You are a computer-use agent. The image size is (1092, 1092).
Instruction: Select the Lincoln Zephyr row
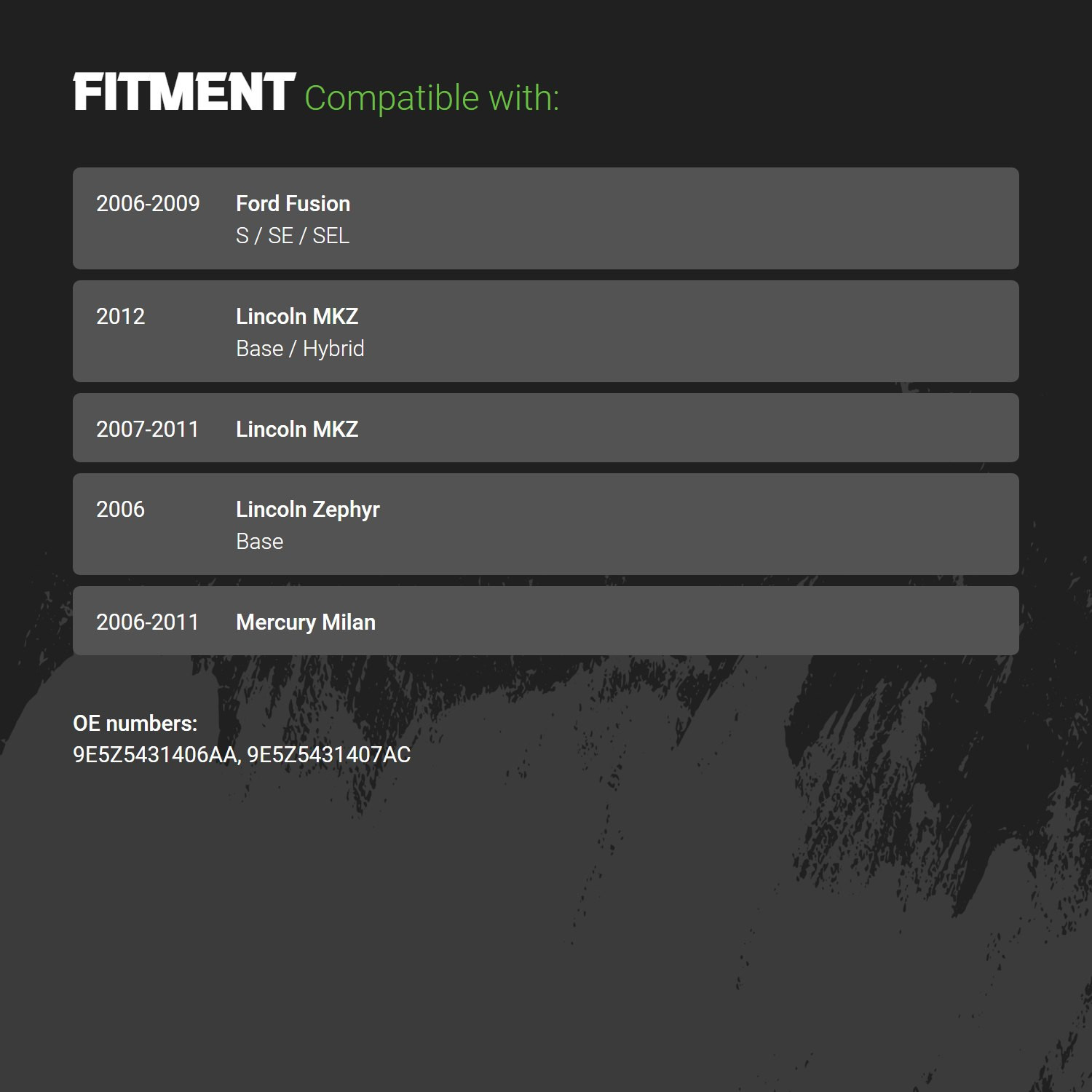(x=546, y=524)
